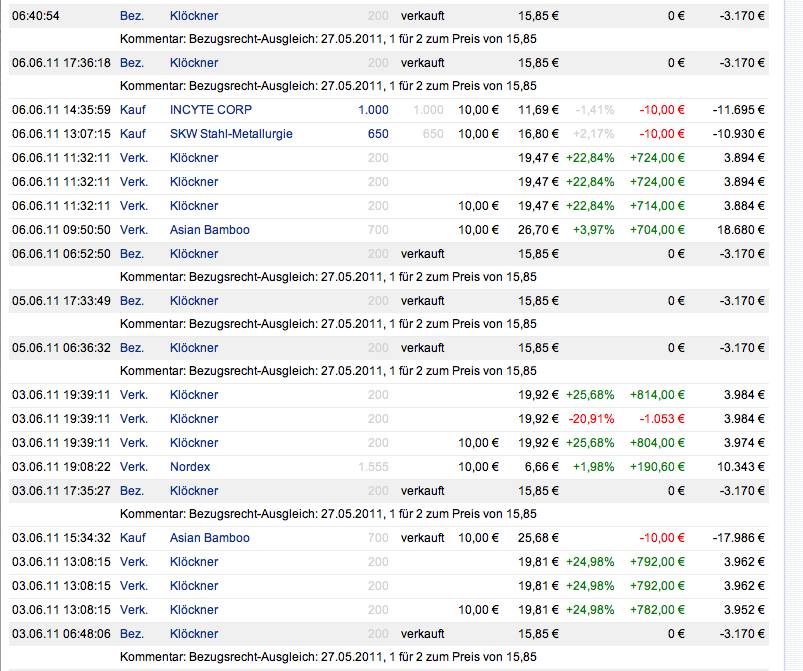
Task: Open Klöckner in the +782,00 € gain row
Action: click(194, 610)
